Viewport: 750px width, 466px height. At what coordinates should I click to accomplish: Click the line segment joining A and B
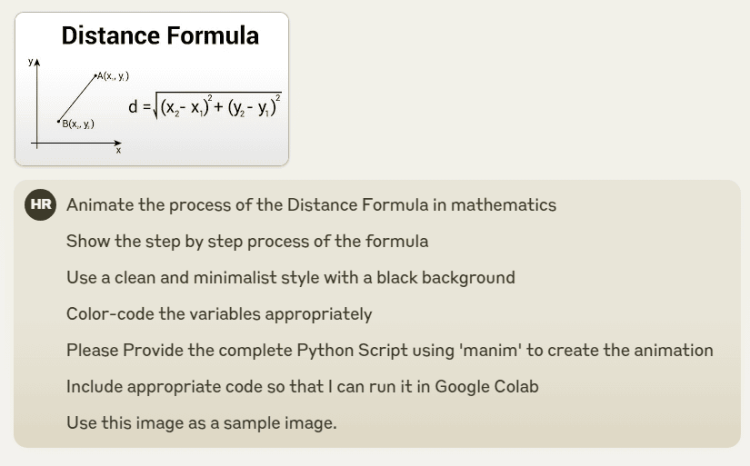pos(77,98)
